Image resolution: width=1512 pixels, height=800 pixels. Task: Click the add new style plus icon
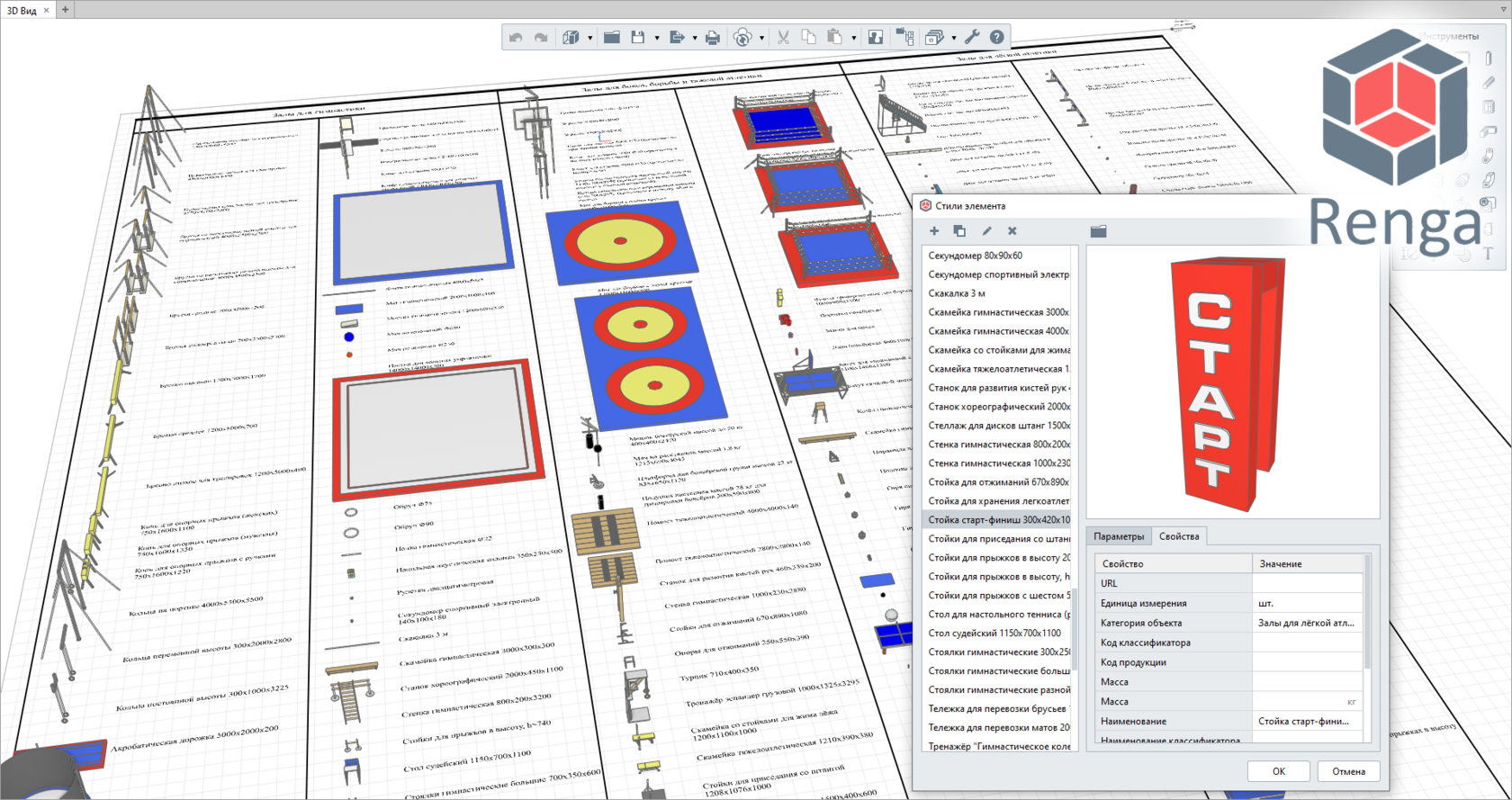[934, 231]
